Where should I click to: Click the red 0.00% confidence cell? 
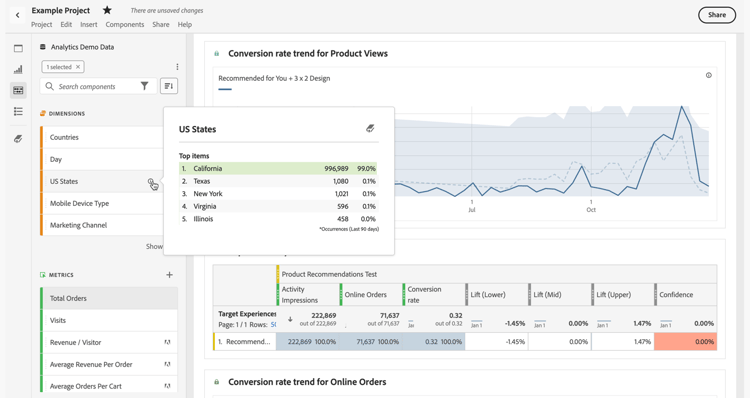(x=685, y=342)
